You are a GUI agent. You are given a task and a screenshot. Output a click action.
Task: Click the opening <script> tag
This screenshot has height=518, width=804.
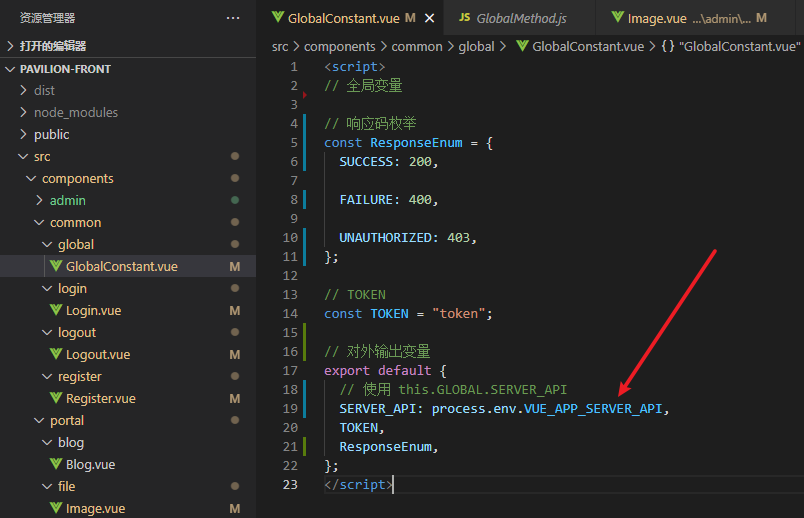click(354, 67)
